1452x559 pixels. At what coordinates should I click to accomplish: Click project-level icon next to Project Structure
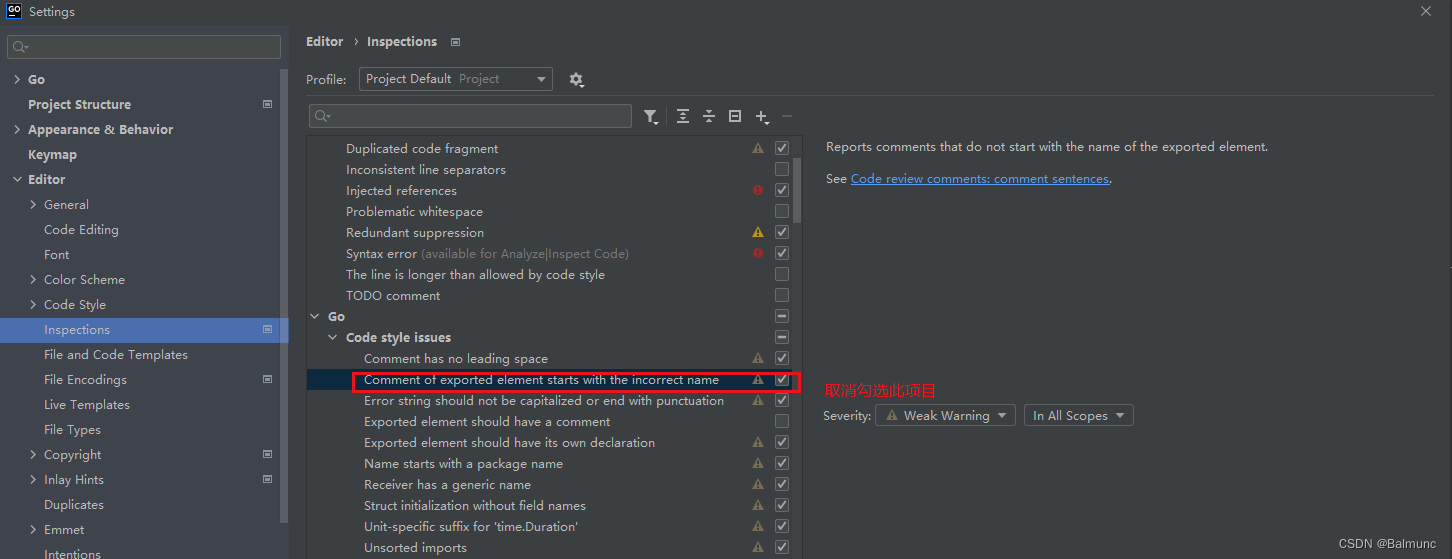coord(267,104)
